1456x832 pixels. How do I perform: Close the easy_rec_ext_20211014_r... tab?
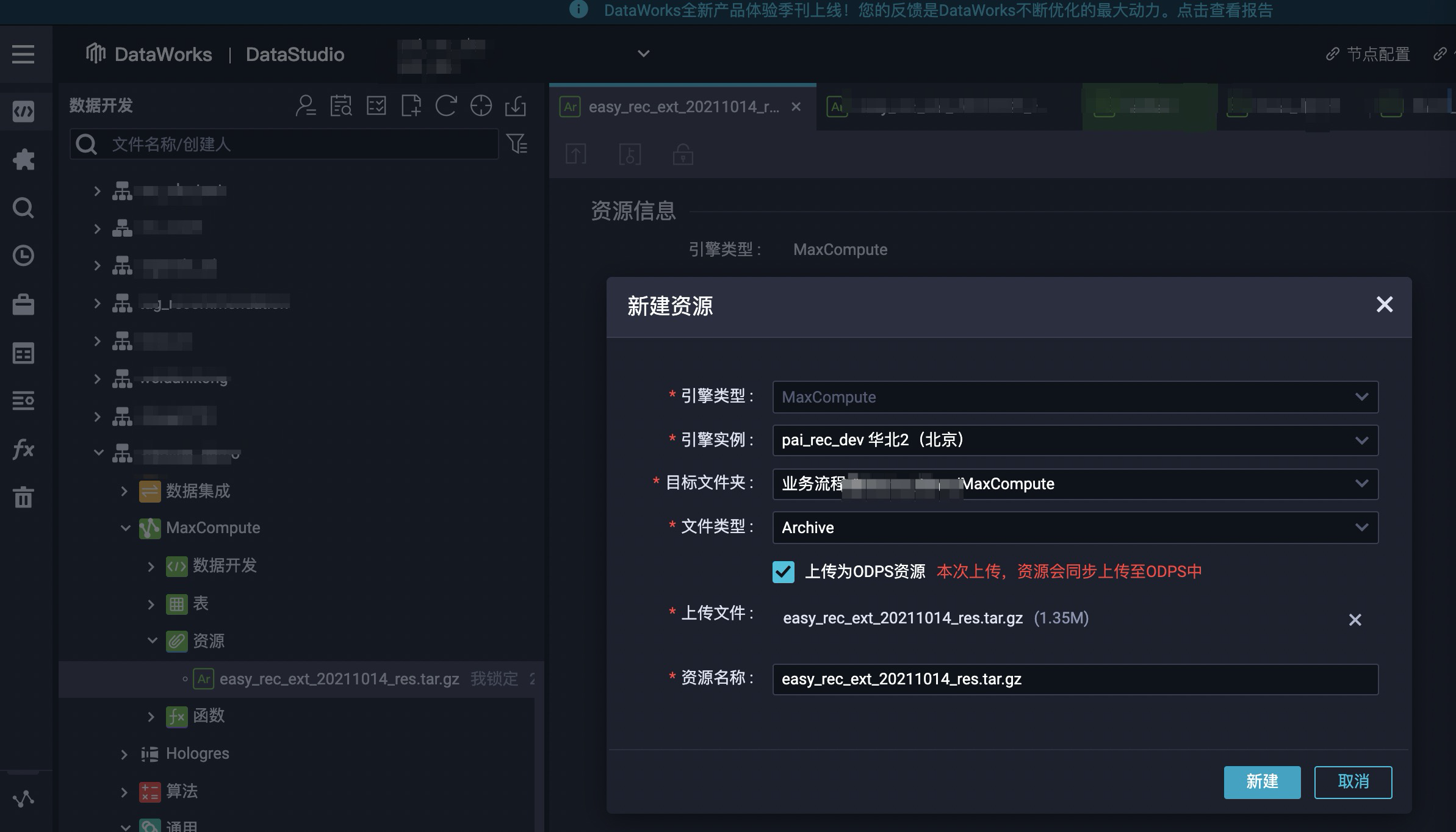[796, 107]
